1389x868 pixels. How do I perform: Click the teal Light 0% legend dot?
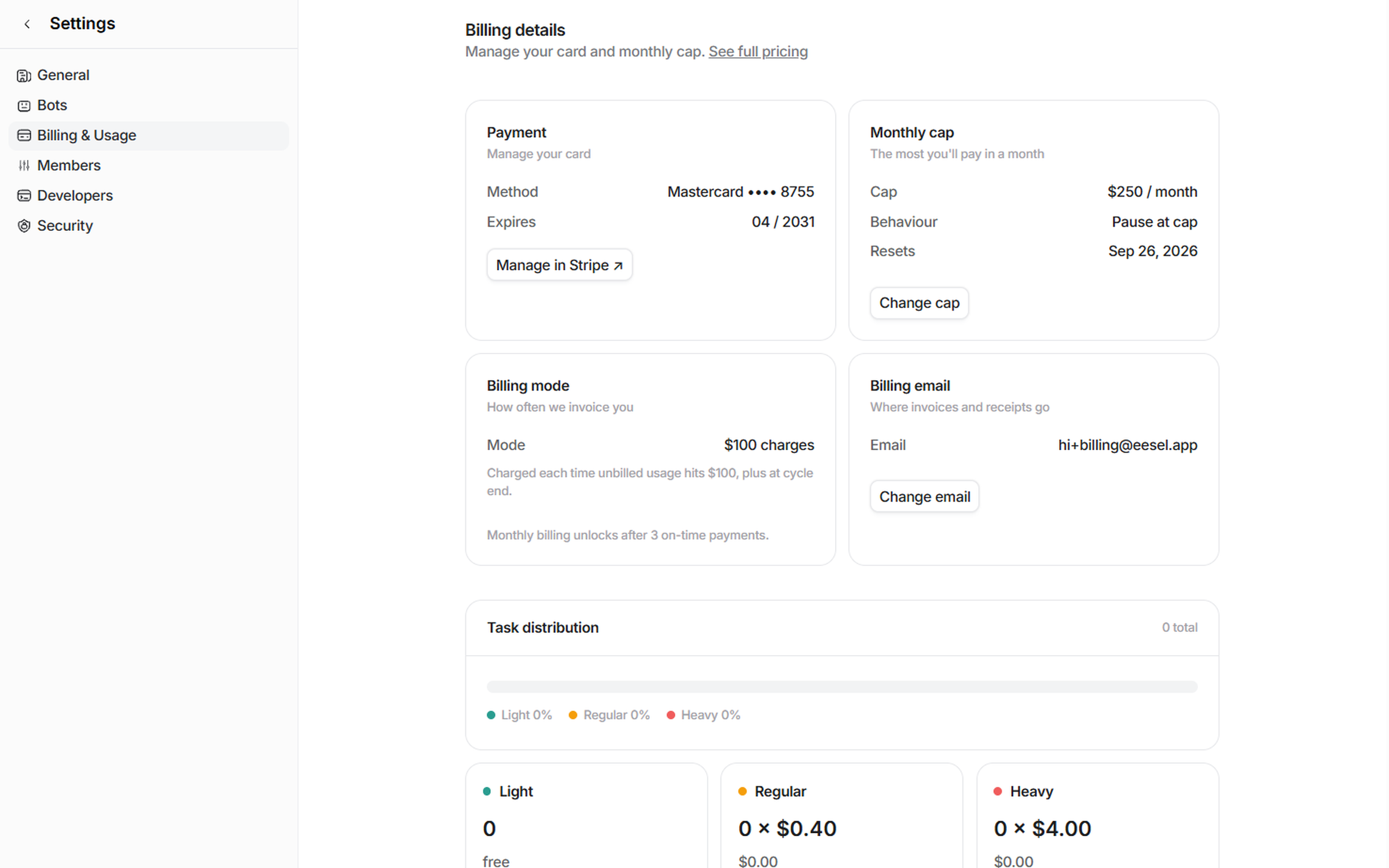tap(491, 715)
